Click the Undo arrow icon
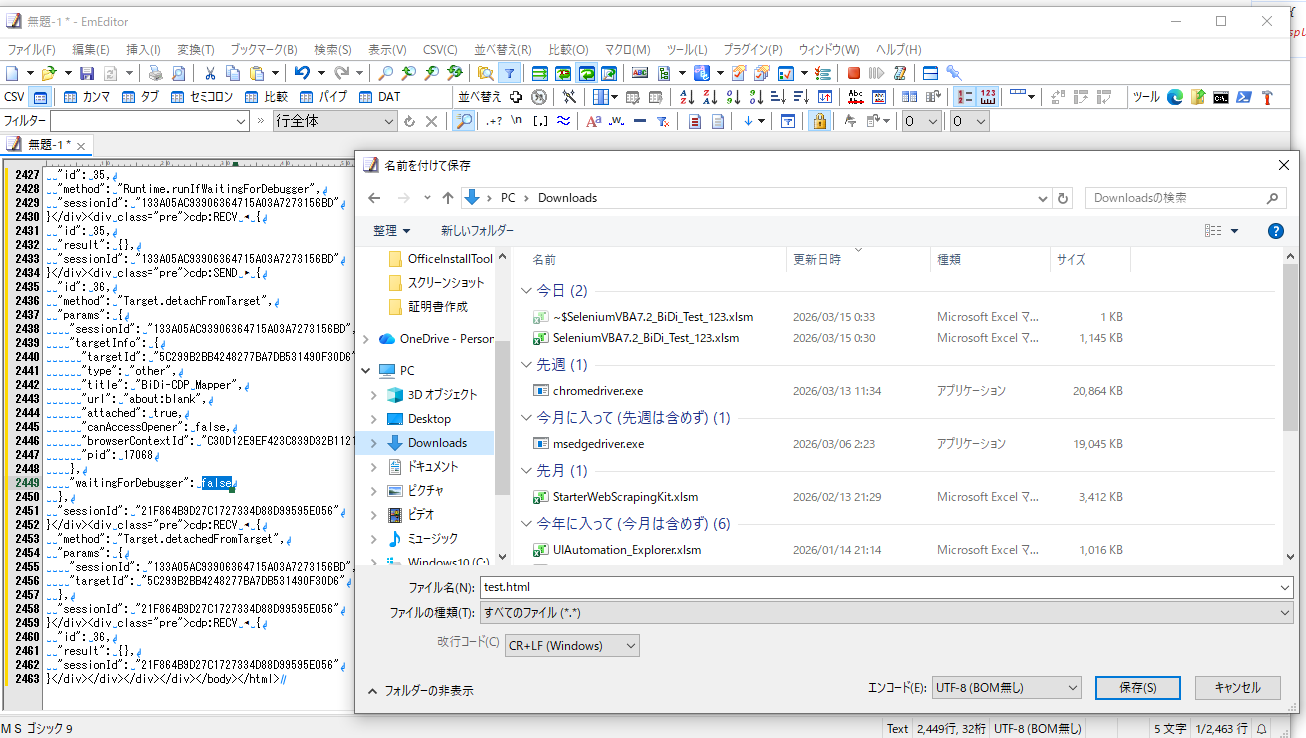The width and height of the screenshot is (1306, 738). [302, 73]
